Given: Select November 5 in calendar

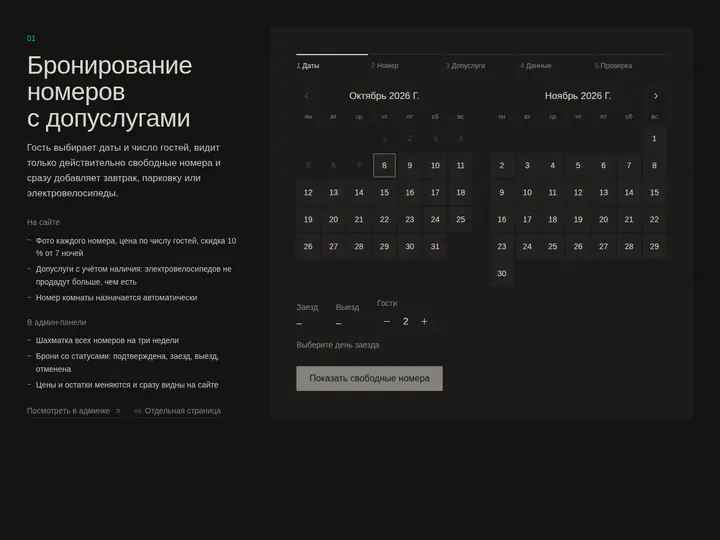Looking at the screenshot, I should point(578,165).
